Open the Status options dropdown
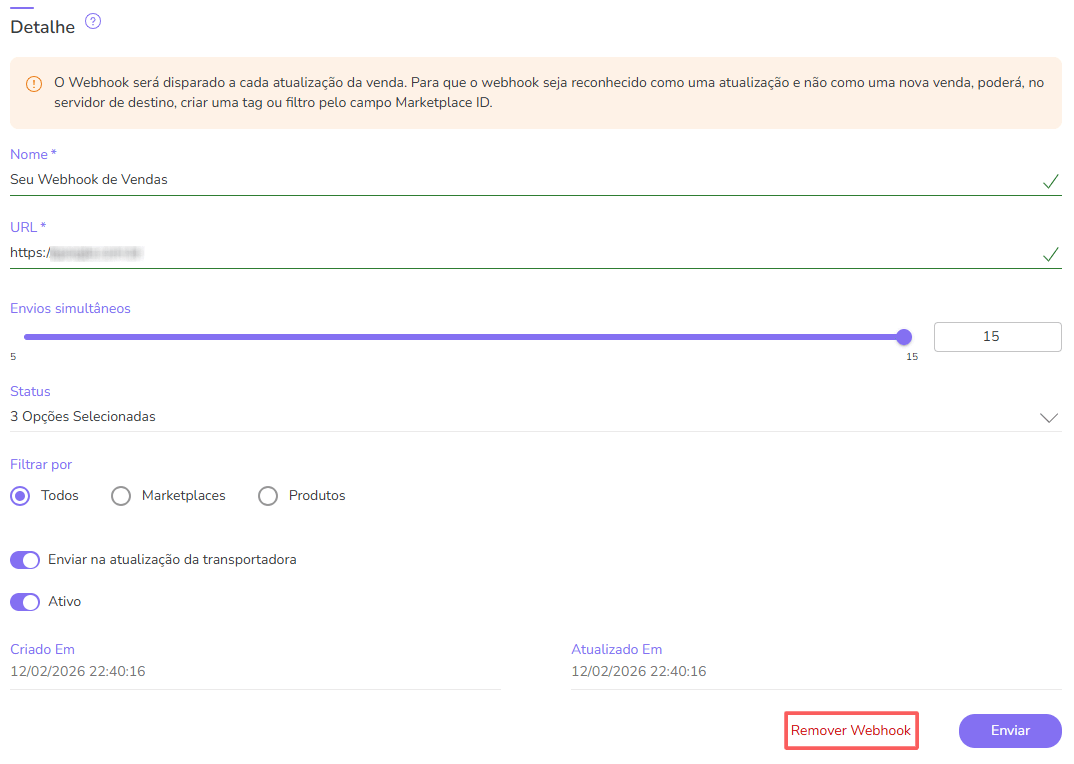The image size is (1074, 764). point(500,416)
